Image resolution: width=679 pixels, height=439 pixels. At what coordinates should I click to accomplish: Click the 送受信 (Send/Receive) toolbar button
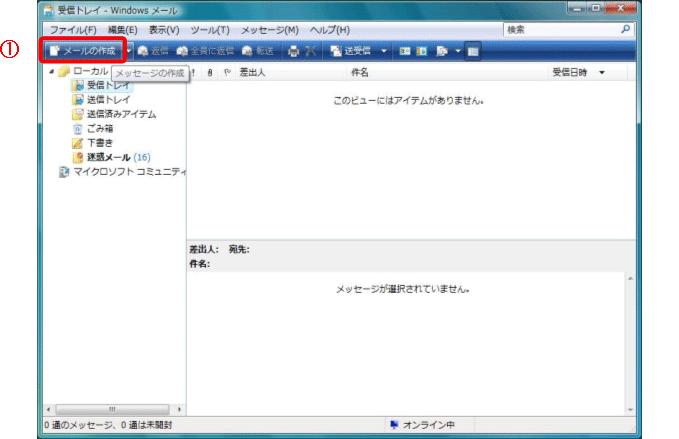[351, 50]
